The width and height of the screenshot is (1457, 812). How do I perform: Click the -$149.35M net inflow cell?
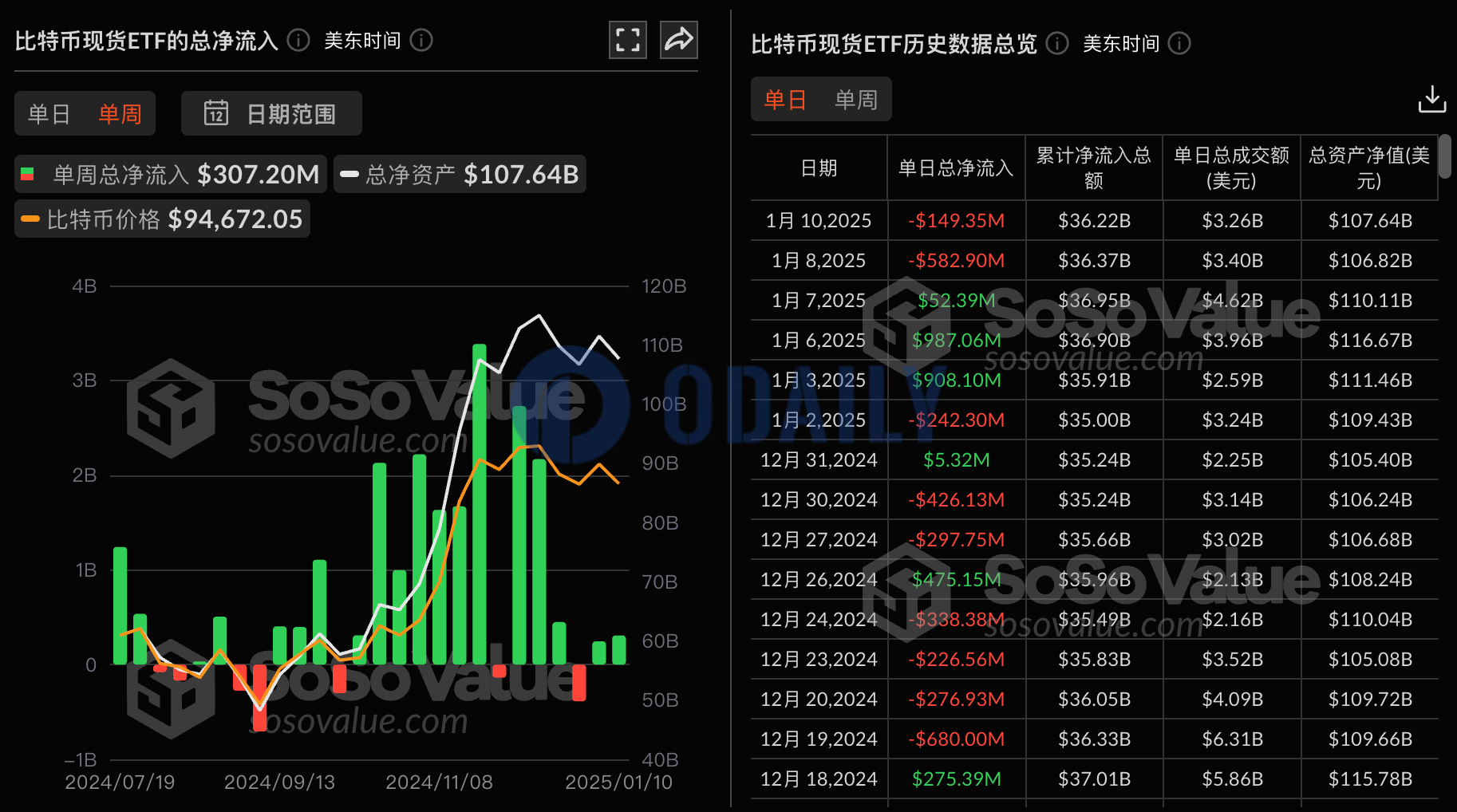coord(956,220)
